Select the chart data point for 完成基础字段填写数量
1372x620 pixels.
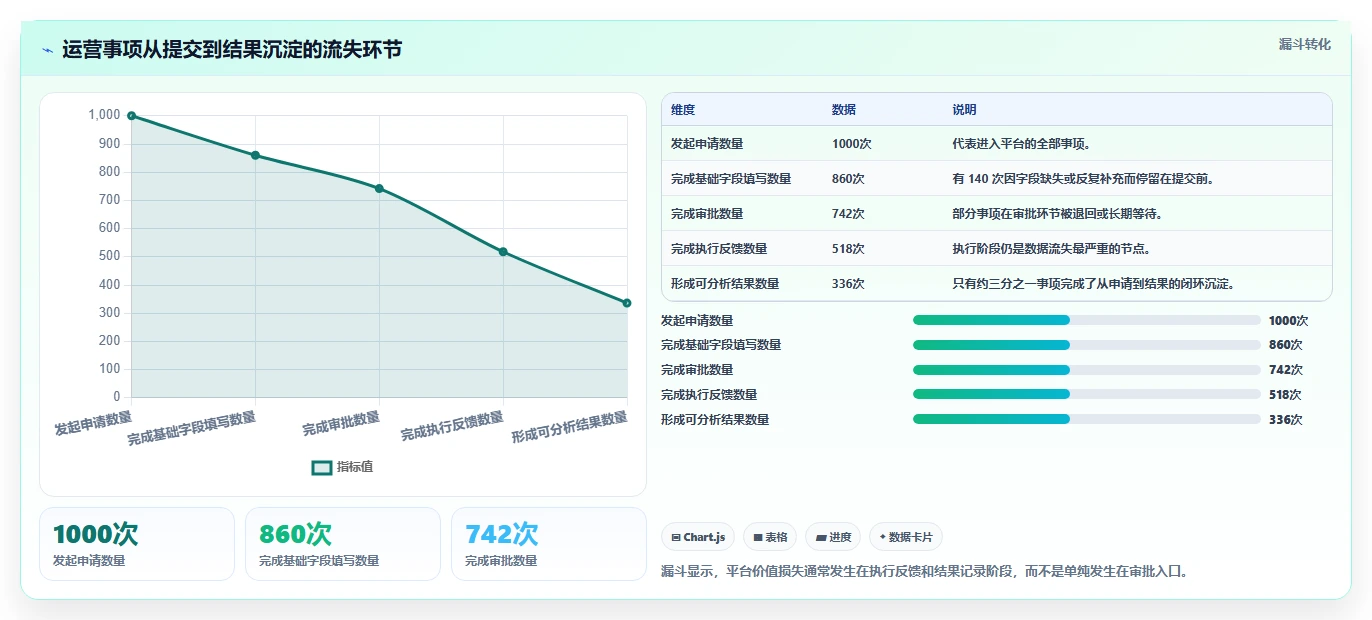pos(256,155)
